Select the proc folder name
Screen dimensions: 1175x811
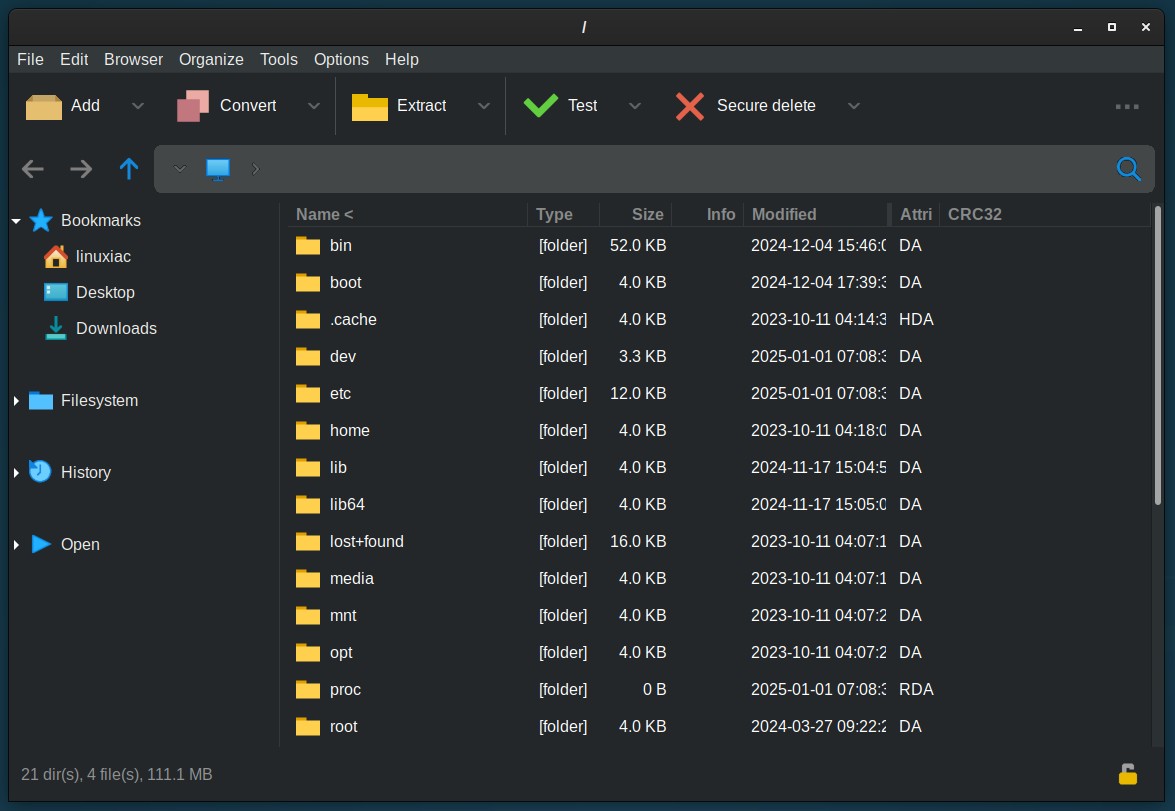(x=345, y=690)
